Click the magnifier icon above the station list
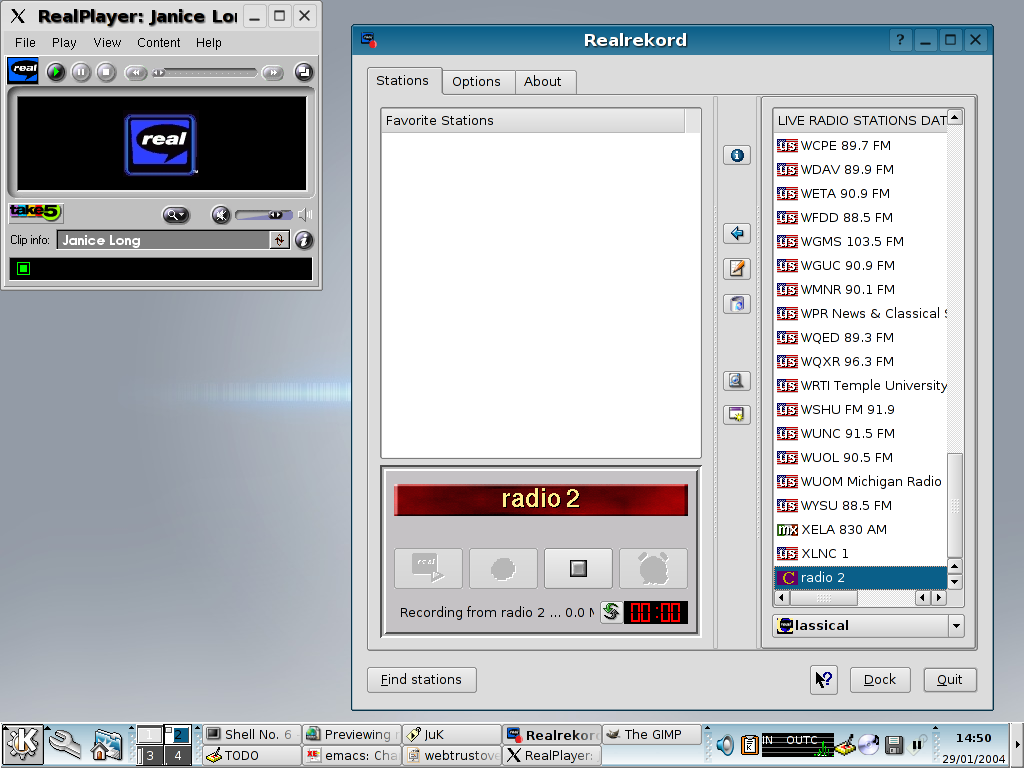1024x768 pixels. 737,380
